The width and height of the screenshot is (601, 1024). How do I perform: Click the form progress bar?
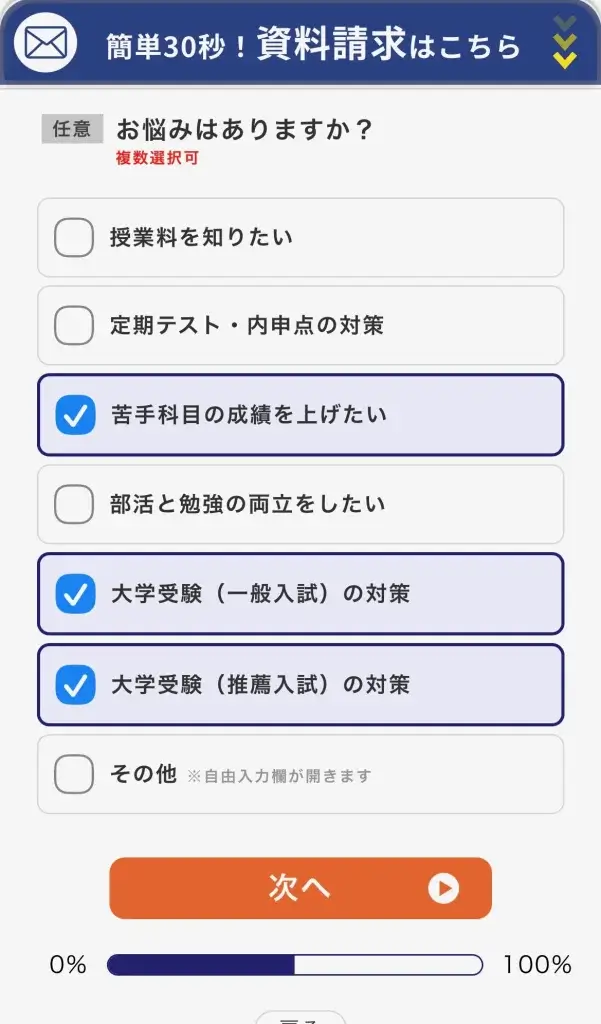tap(295, 965)
